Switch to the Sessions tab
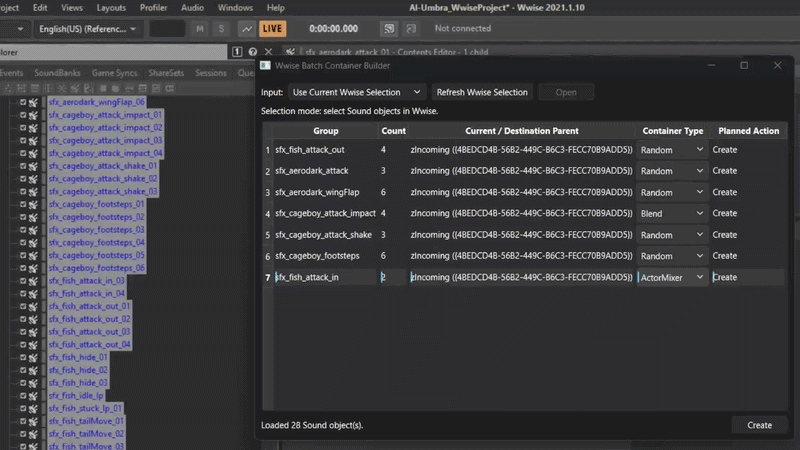 [211, 73]
